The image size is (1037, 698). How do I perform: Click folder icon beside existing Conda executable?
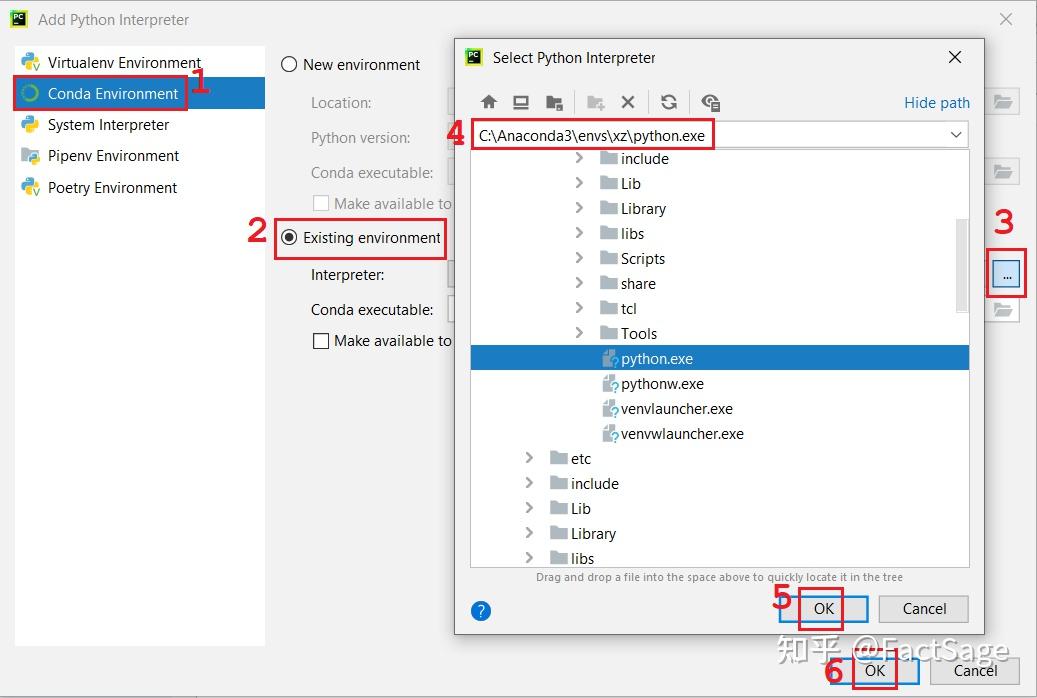(1003, 310)
